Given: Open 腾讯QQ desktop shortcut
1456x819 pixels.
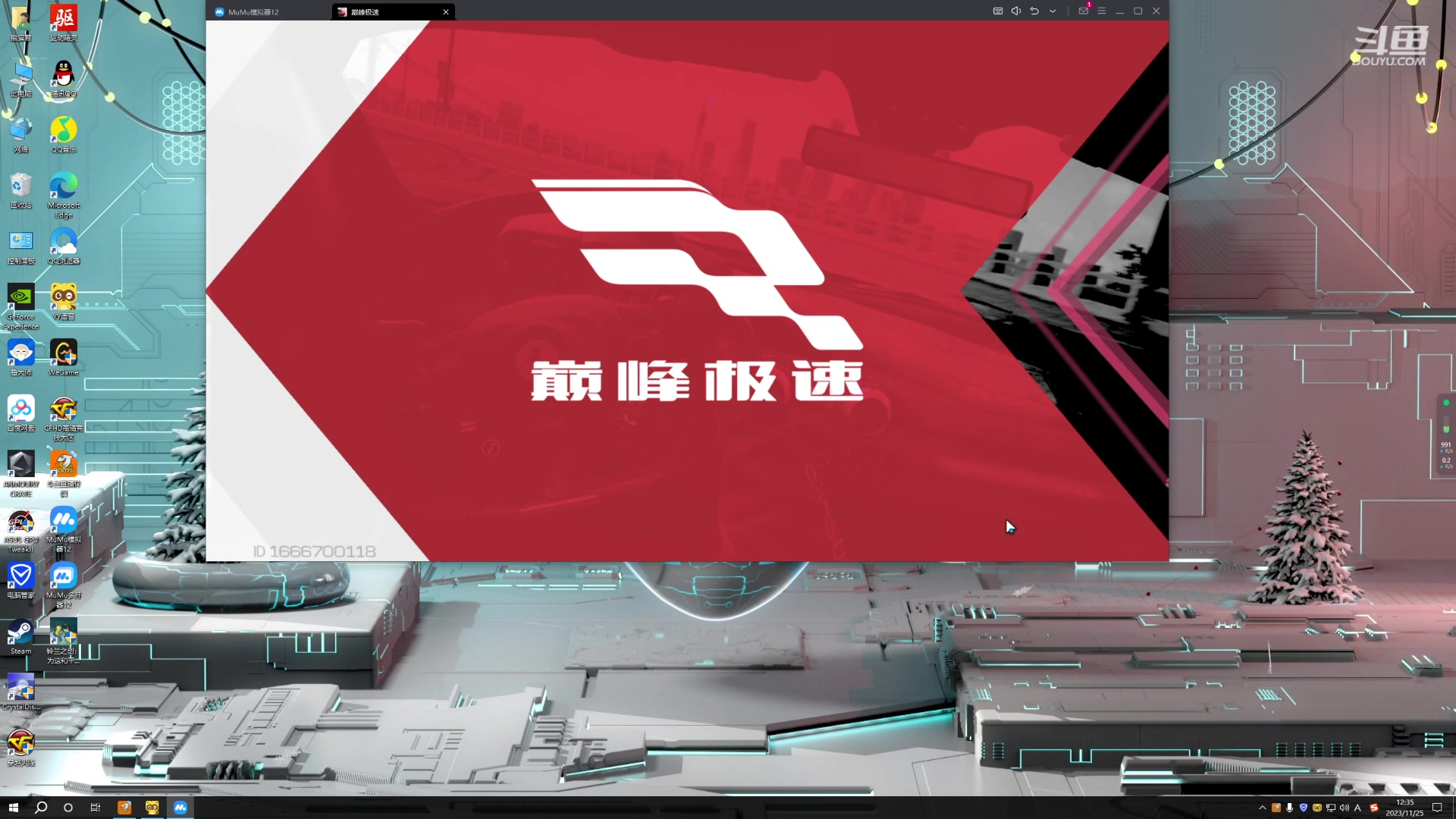Looking at the screenshot, I should 64,79.
